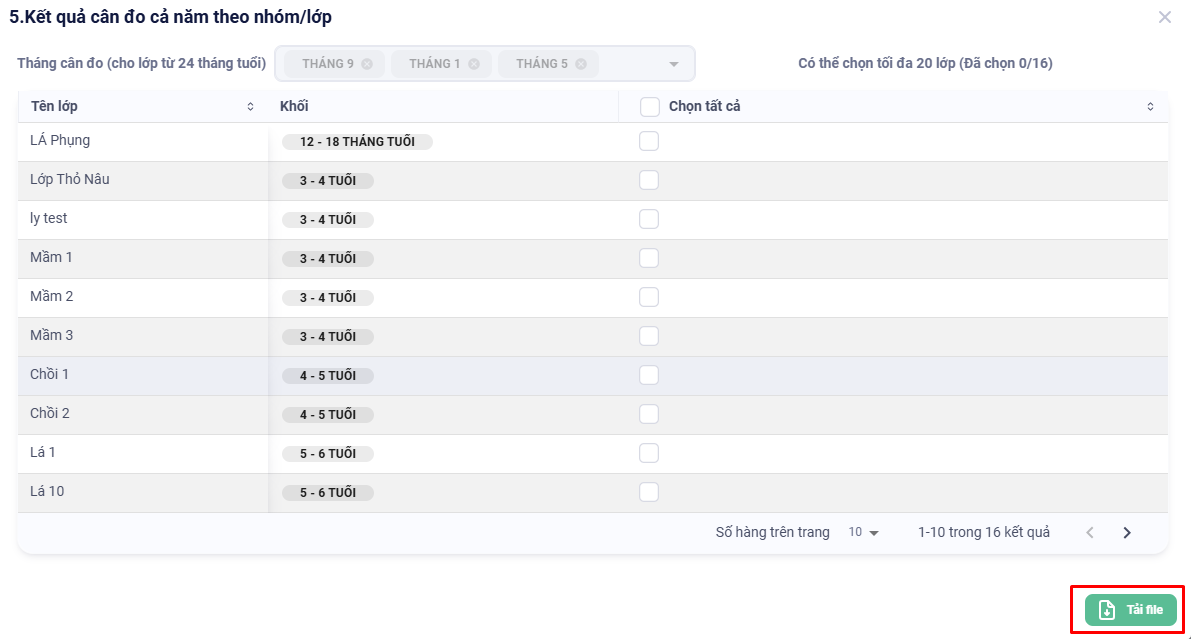
Task: Click the 12 - 18 THÁNG TUỔI tag
Action: pyautogui.click(x=357, y=142)
